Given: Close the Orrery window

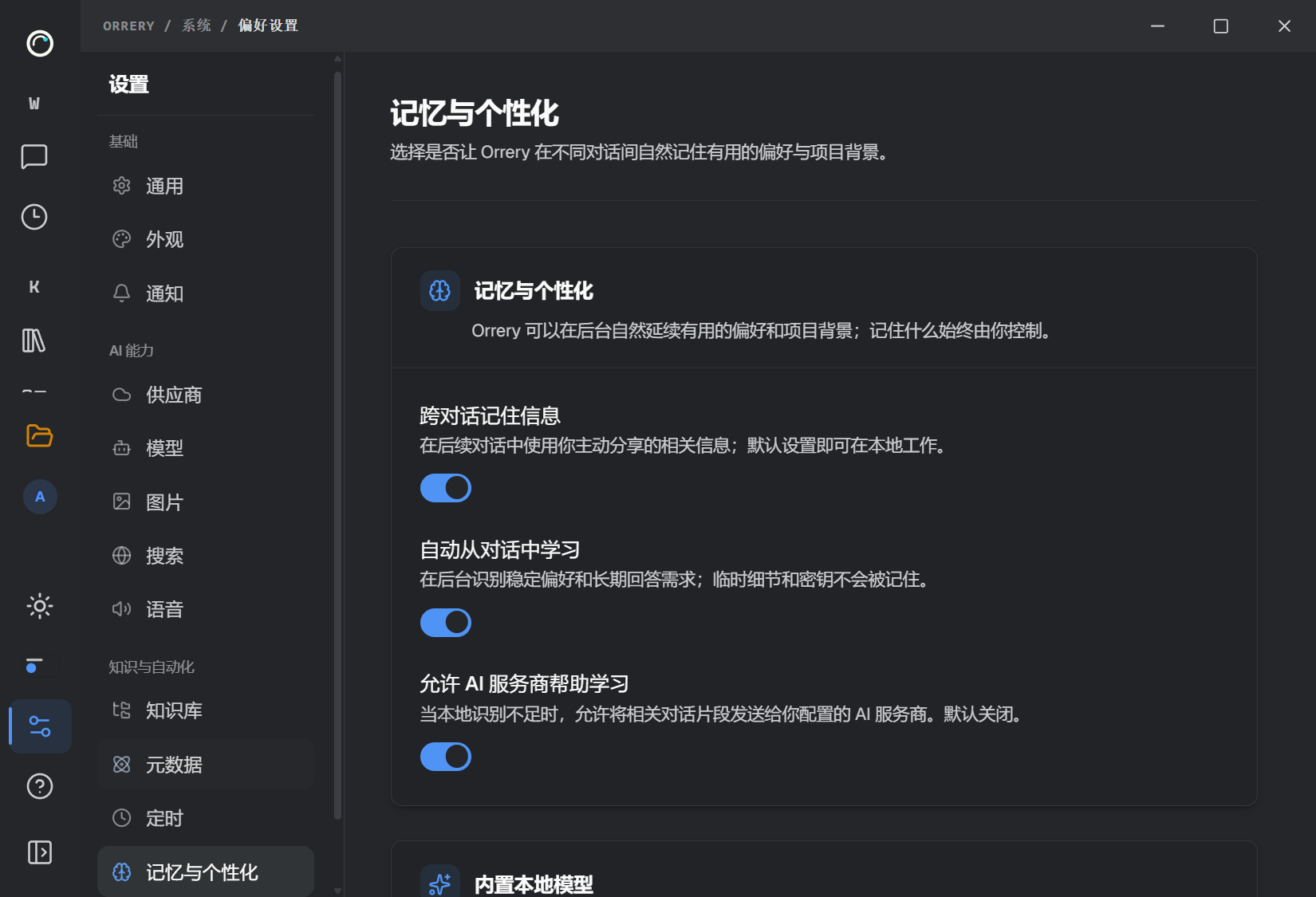Looking at the screenshot, I should pos(1284,26).
